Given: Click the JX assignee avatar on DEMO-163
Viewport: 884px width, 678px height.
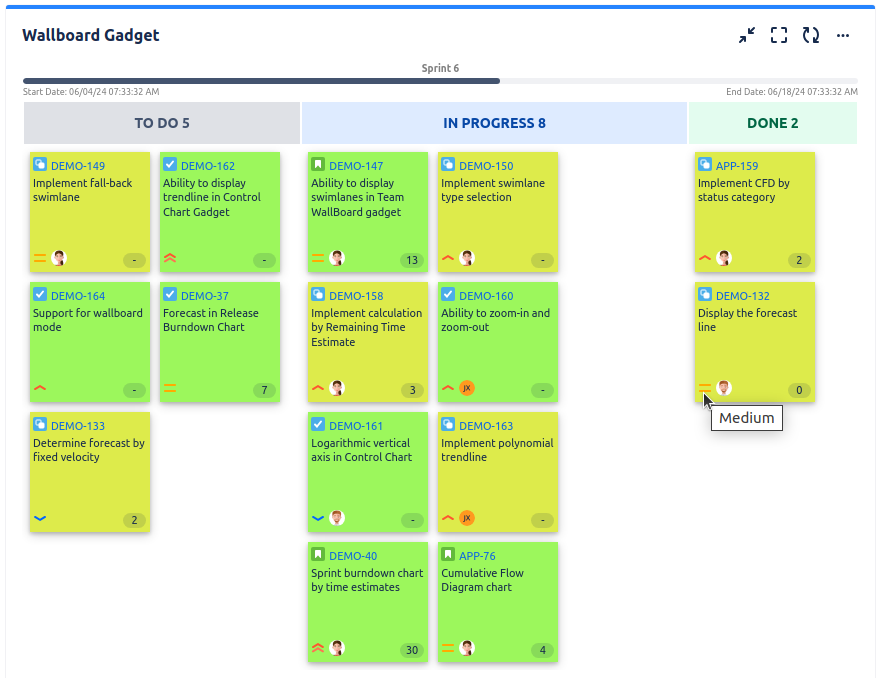Looking at the screenshot, I should click(x=467, y=519).
